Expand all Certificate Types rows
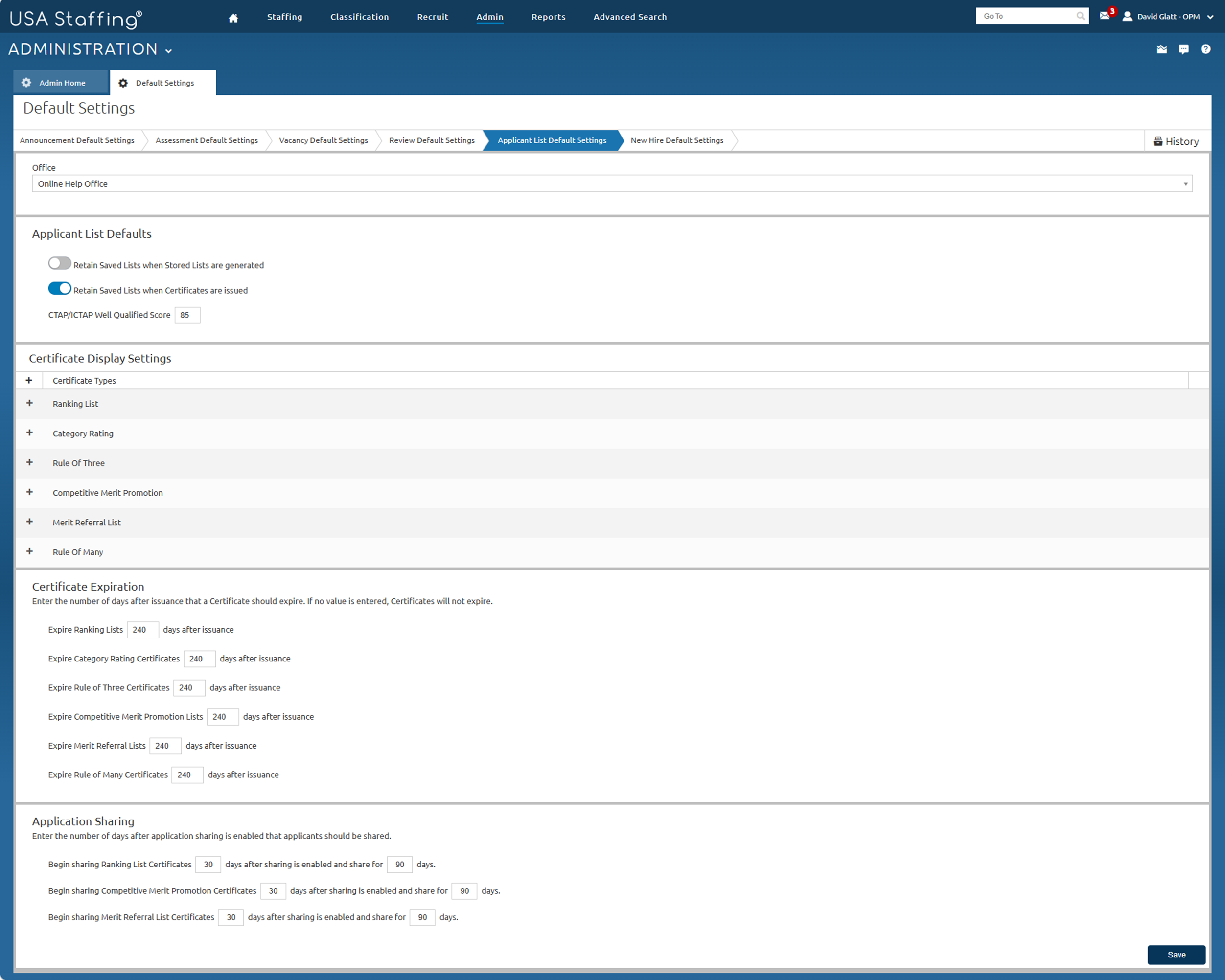Viewport: 1225px width, 980px height. [29, 381]
